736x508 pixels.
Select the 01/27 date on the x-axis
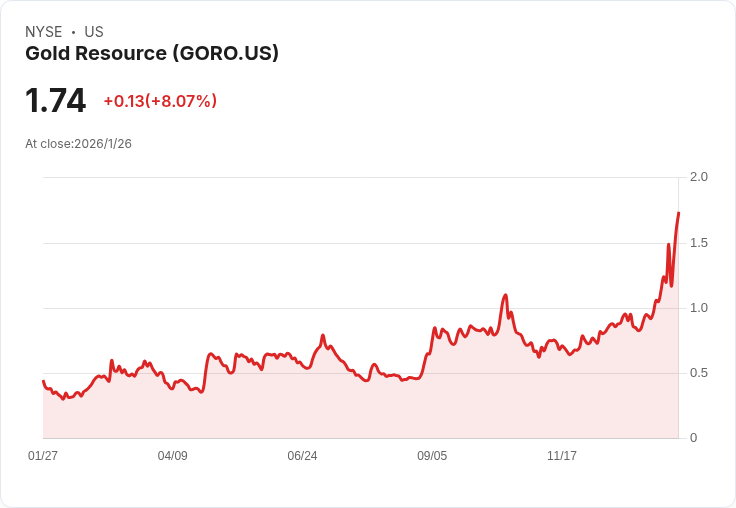(43, 456)
